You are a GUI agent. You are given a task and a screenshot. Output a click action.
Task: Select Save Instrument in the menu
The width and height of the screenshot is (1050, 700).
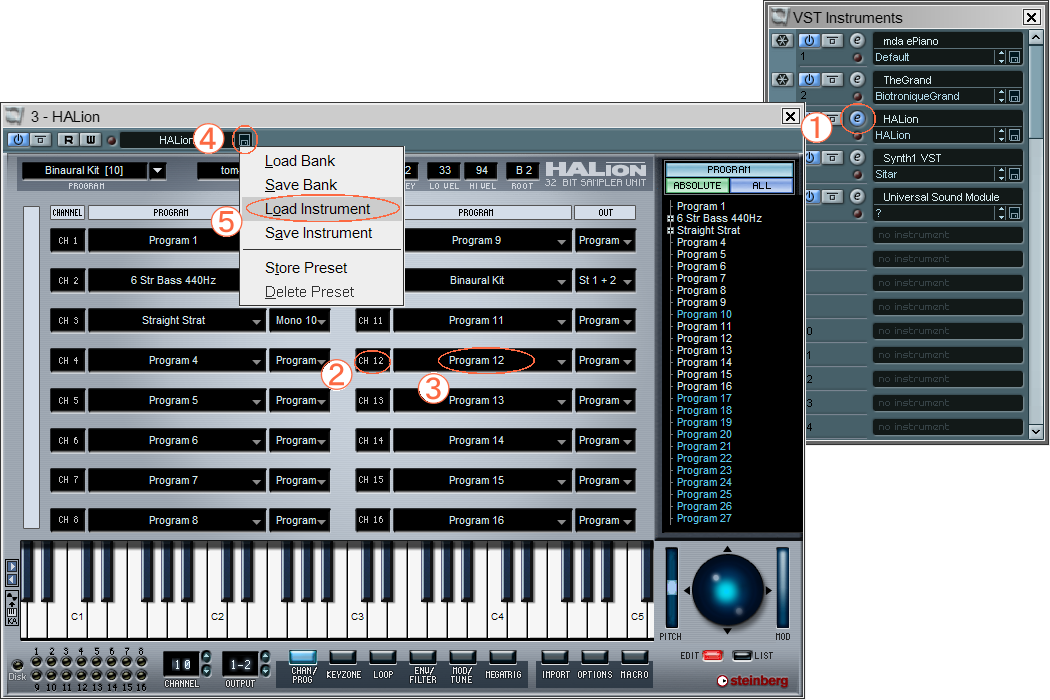[x=321, y=233]
